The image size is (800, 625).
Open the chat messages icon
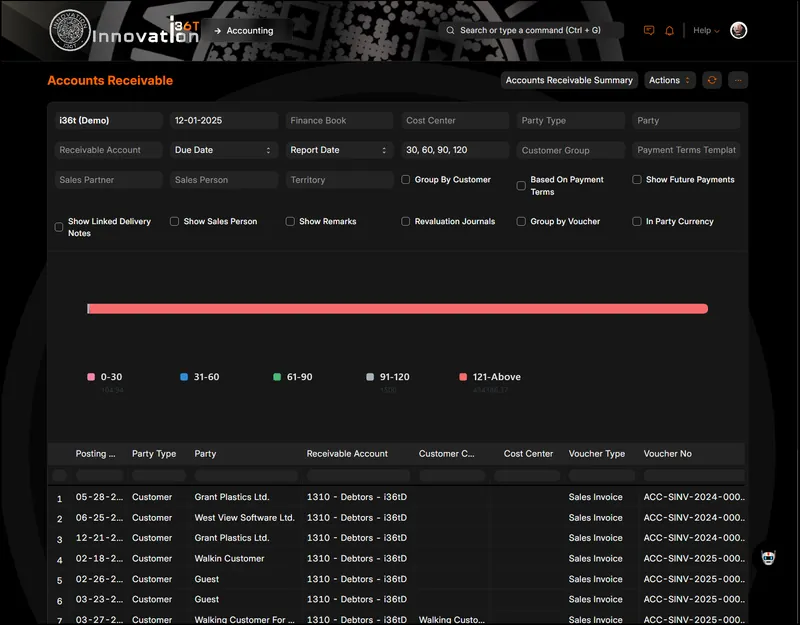[648, 31]
